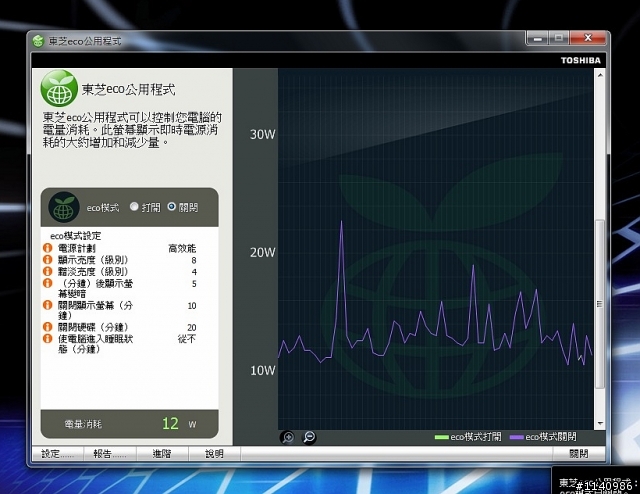Click info icon beside 顯示亮度（級別）
Viewport: 640px width, 494px height.
click(48, 260)
